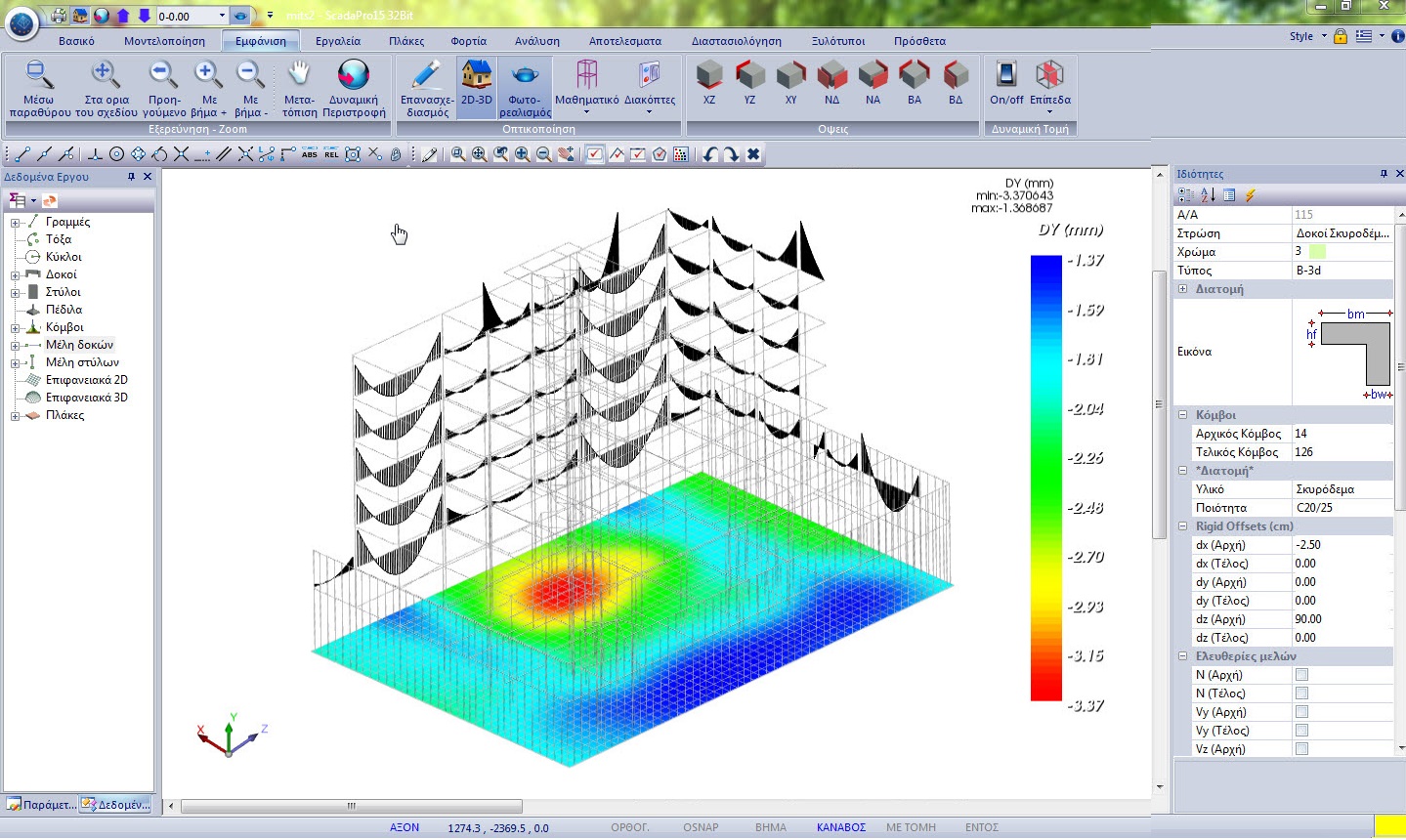1406x840 pixels.
Task: Toggle the N (Αρχή) release checkbox
Action: [x=1301, y=675]
